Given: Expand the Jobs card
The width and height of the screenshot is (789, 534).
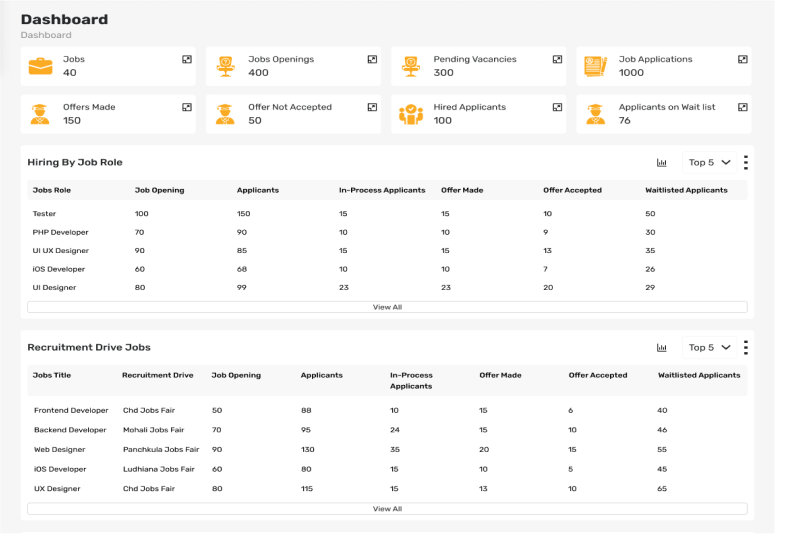Looking at the screenshot, I should click(x=187, y=60).
